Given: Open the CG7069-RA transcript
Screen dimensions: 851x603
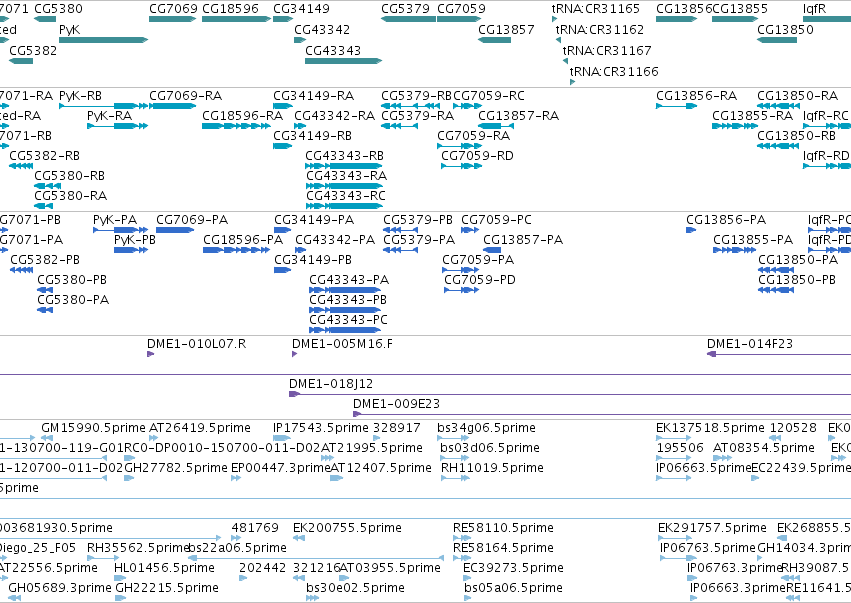Looking at the screenshot, I should coord(173,106).
